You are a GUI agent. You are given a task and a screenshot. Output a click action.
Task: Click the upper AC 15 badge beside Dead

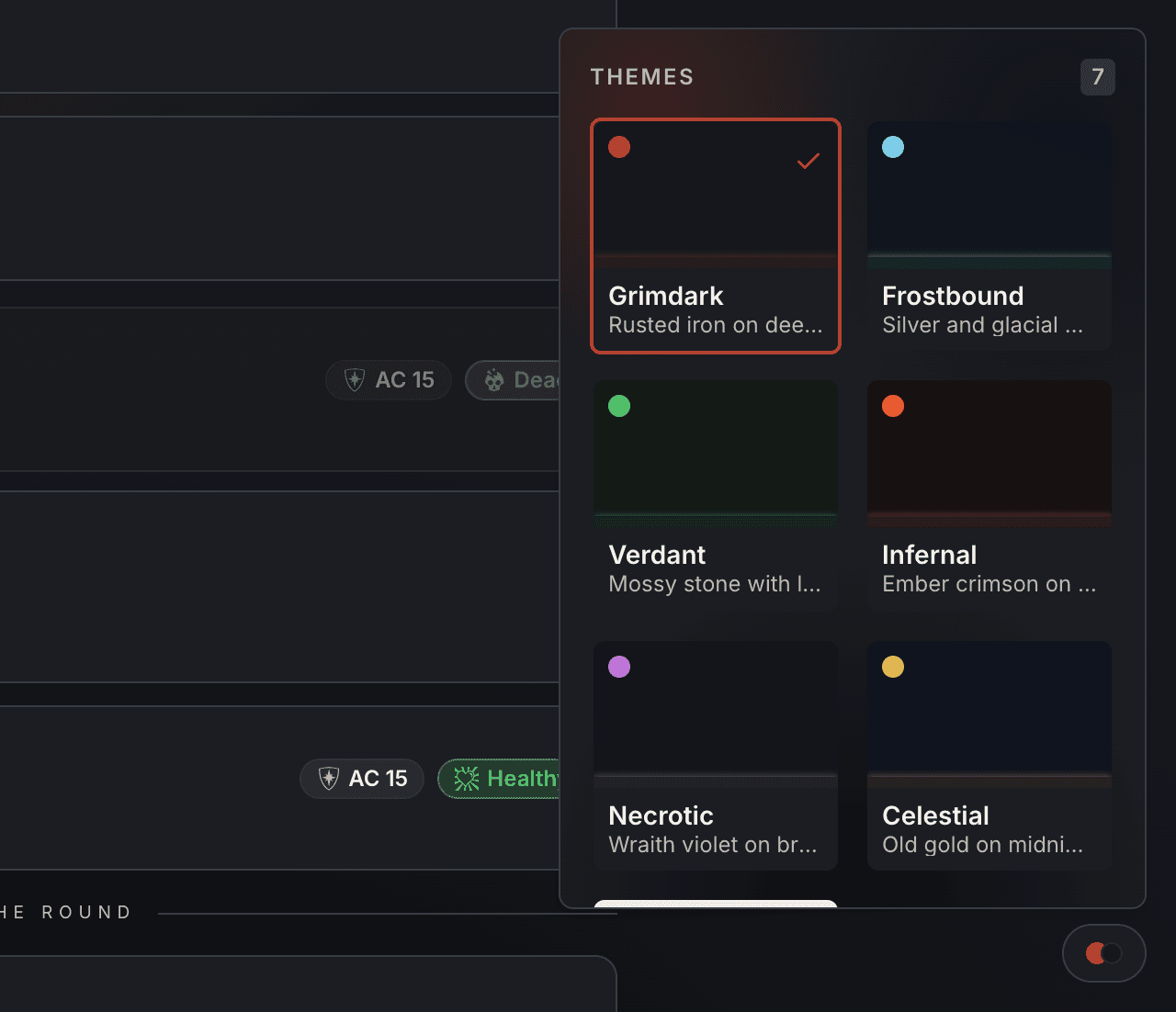pos(389,380)
